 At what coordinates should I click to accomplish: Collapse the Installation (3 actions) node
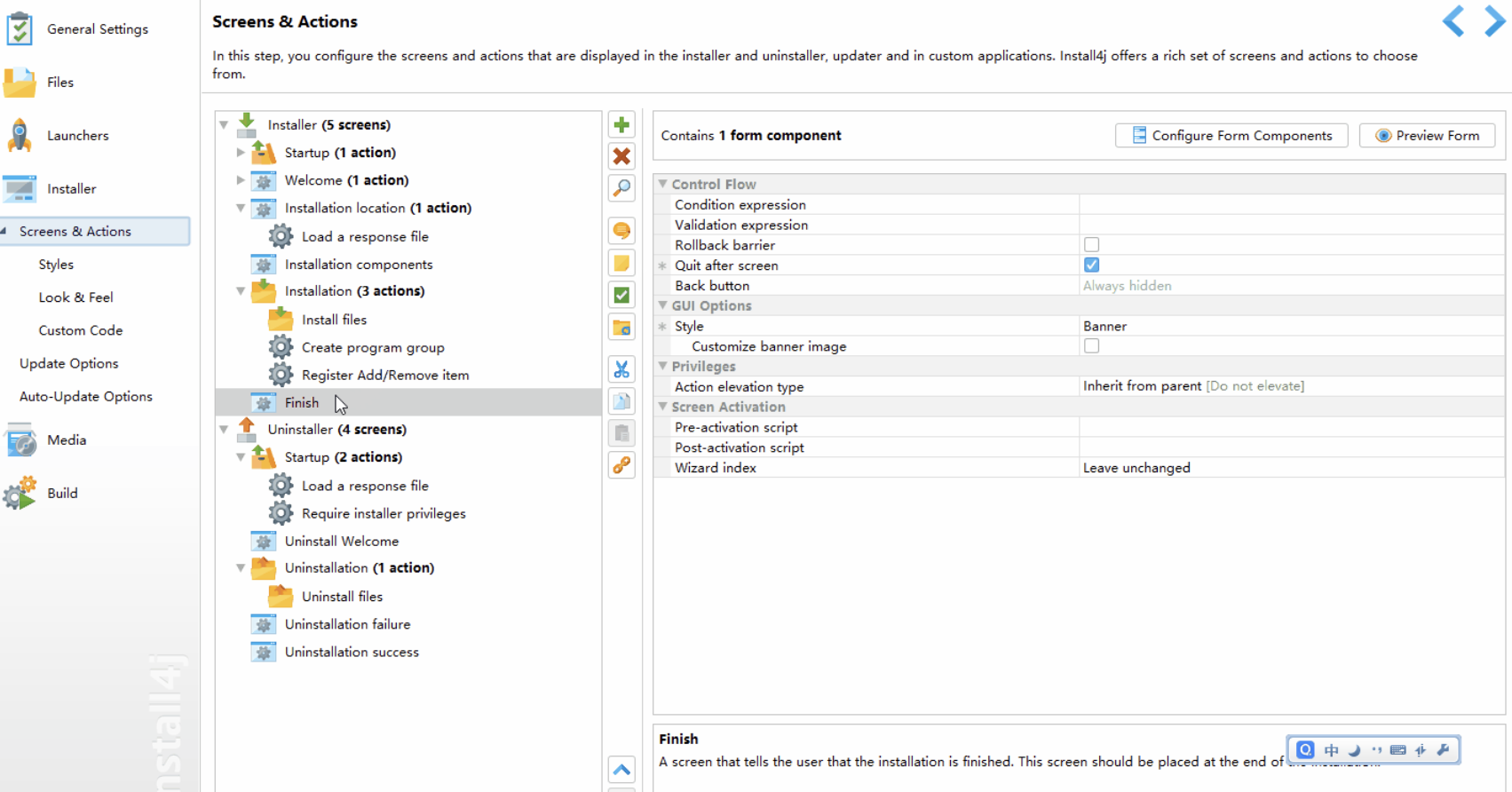pyautogui.click(x=241, y=291)
